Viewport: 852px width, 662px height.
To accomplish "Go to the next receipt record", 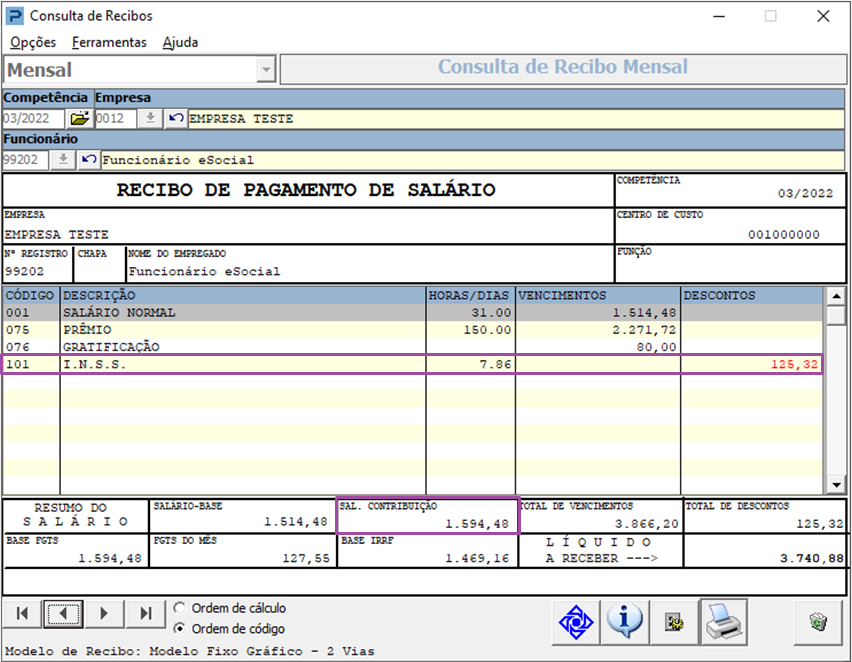I will click(104, 614).
